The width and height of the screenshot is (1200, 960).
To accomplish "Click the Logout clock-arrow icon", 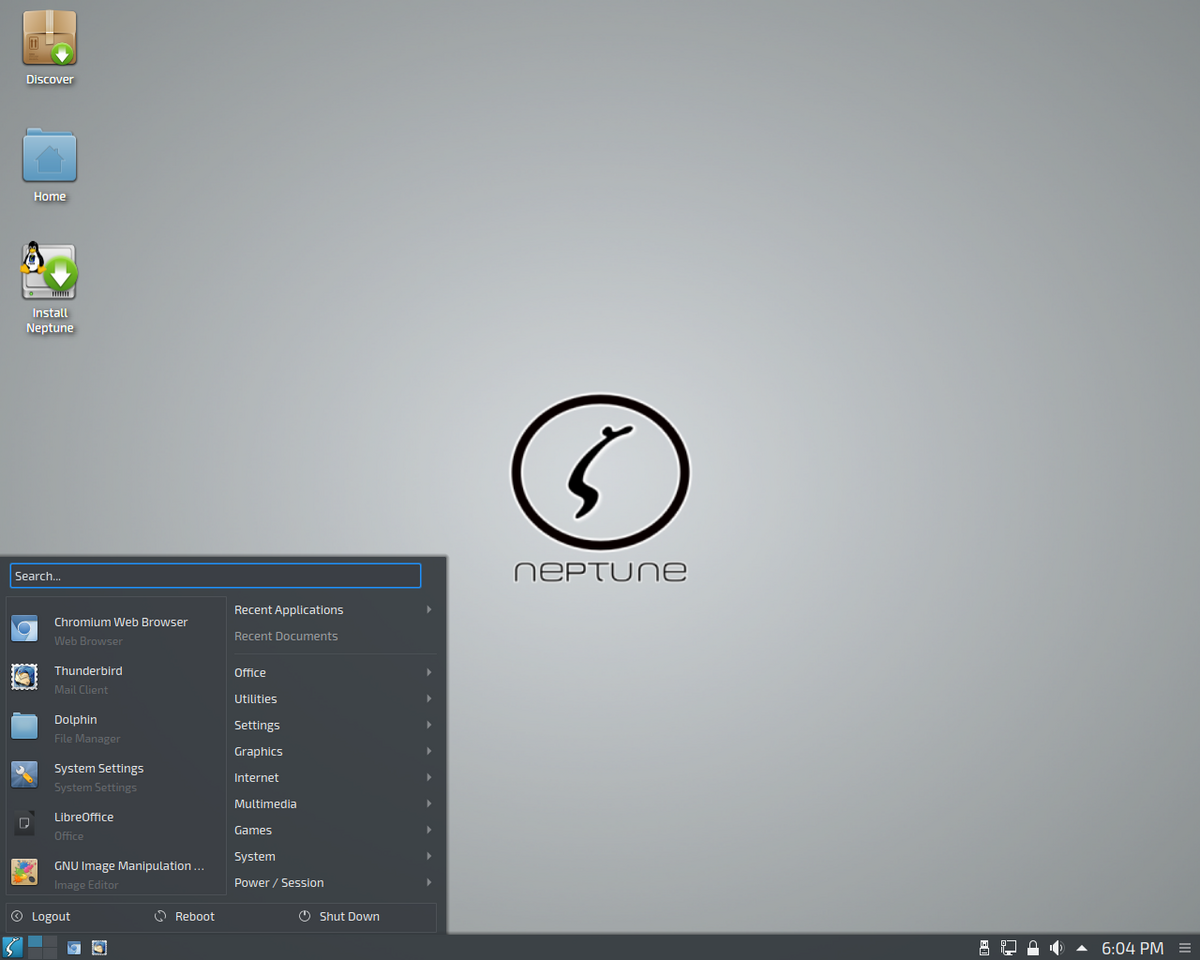I will click(x=16, y=916).
